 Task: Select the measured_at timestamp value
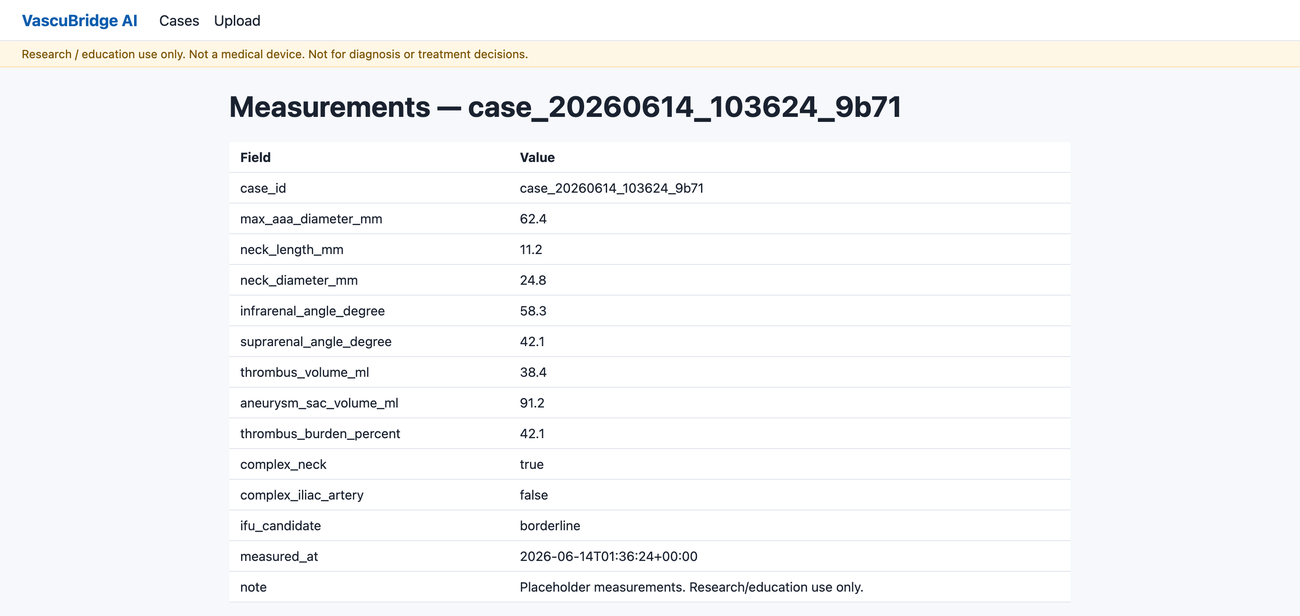pos(609,556)
